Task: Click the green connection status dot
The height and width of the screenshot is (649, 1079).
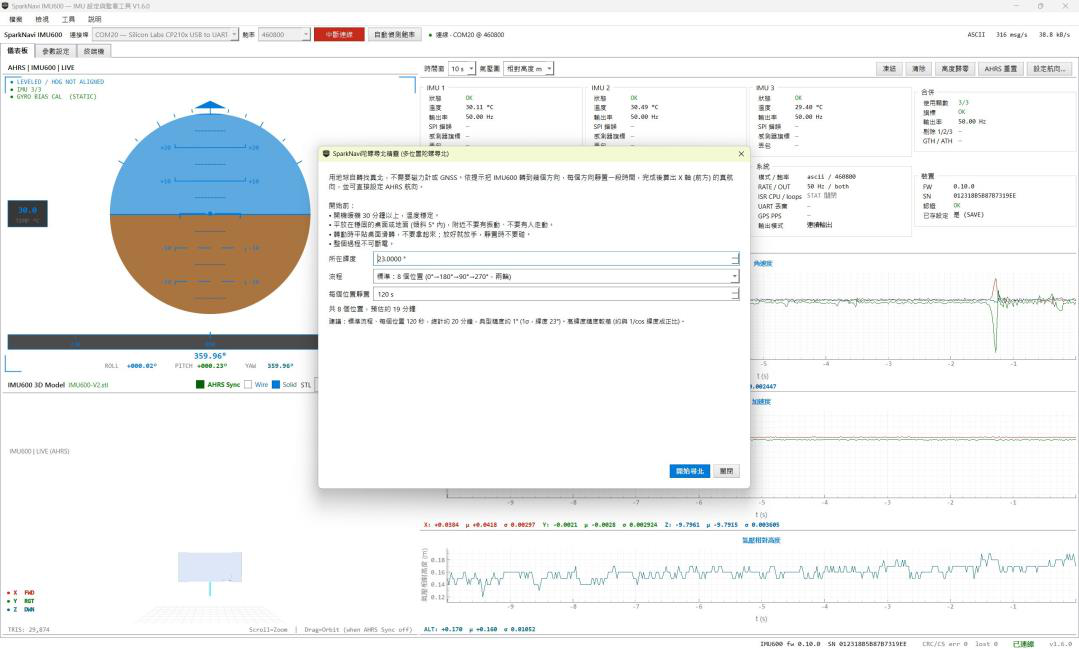Action: (x=430, y=35)
